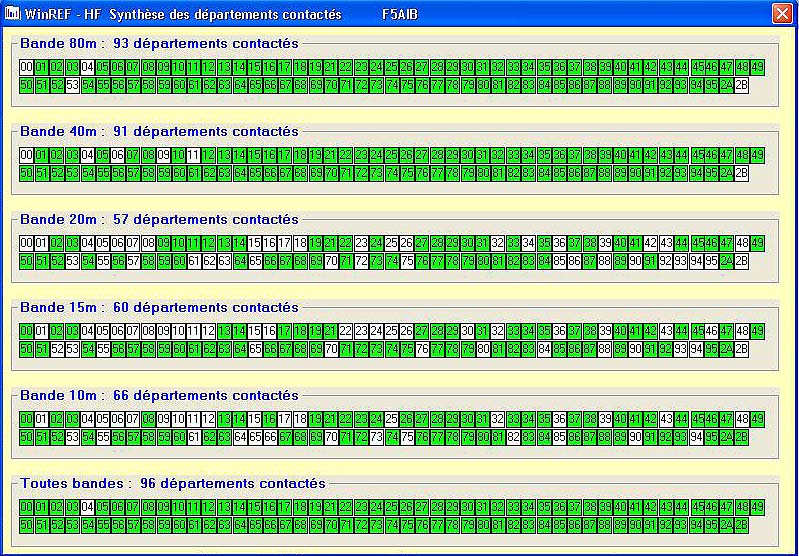Select department 75 in Bande 20m grid
799x556 pixels.
pos(406,261)
